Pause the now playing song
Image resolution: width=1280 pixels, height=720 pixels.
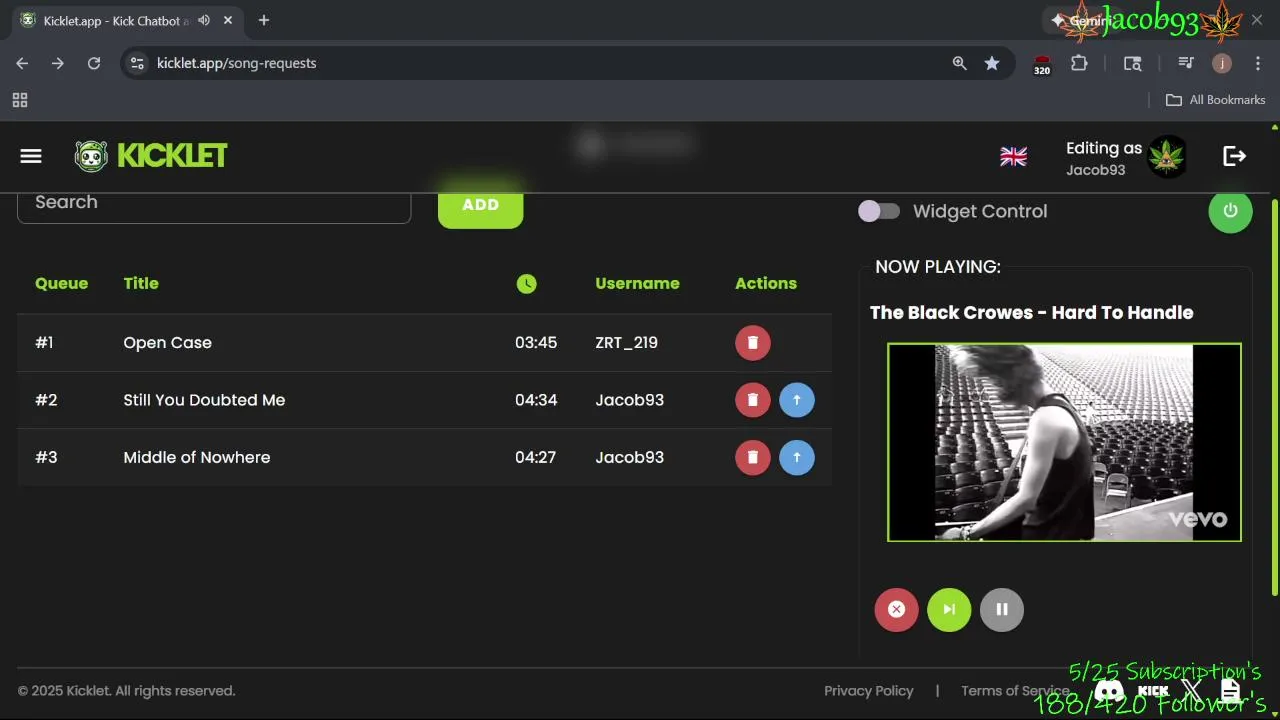pyautogui.click(x=1002, y=610)
